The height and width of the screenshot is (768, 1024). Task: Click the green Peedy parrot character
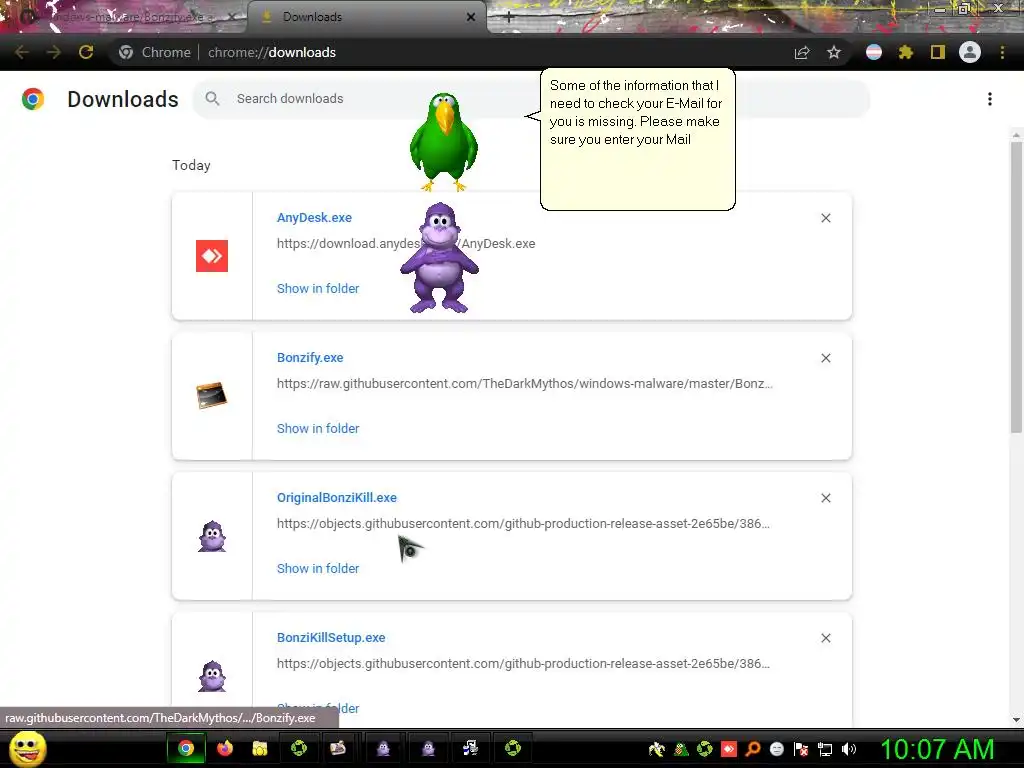click(x=444, y=142)
